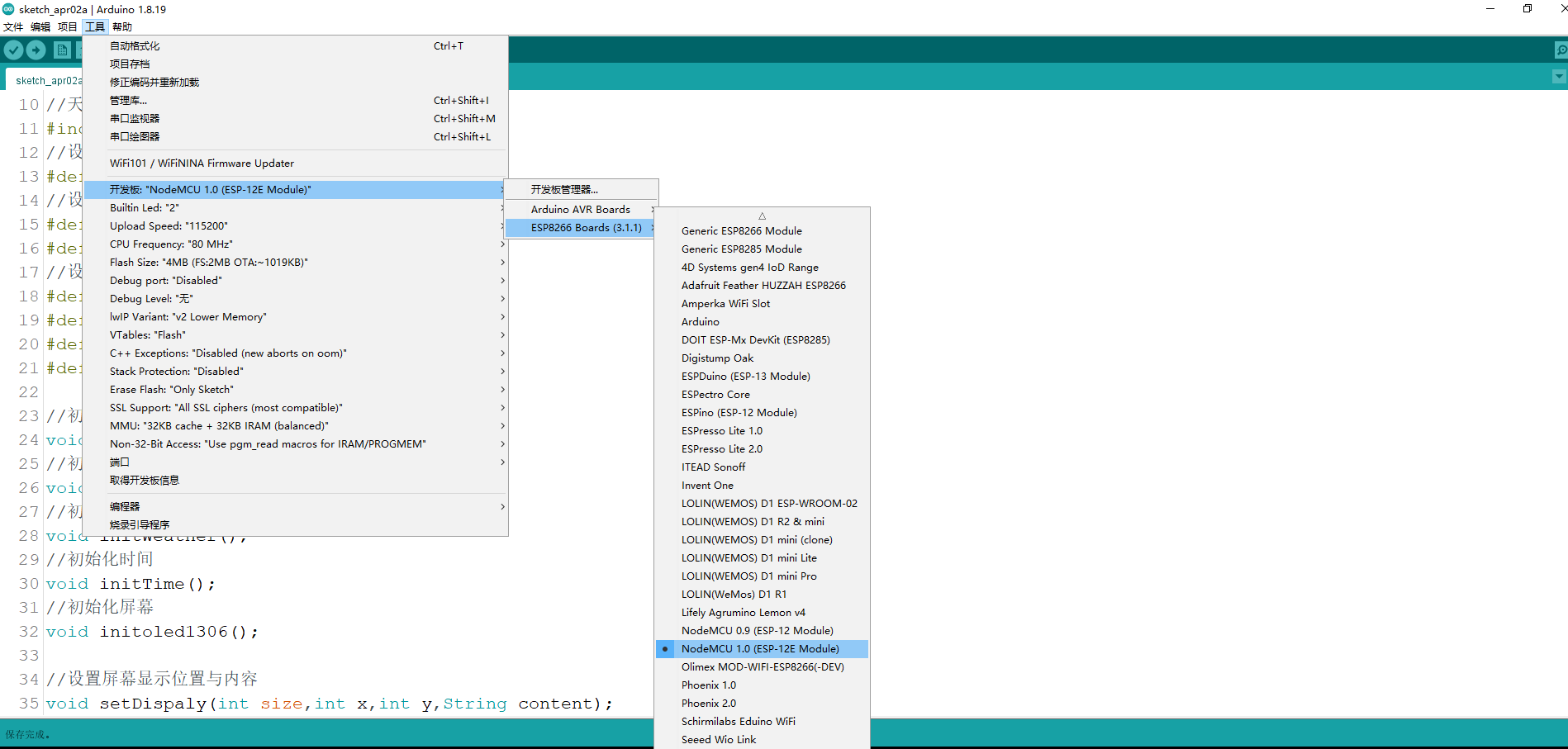Select Adafruit Feather HUZZAH ESP8266
The height and width of the screenshot is (749, 1568).
(761, 286)
